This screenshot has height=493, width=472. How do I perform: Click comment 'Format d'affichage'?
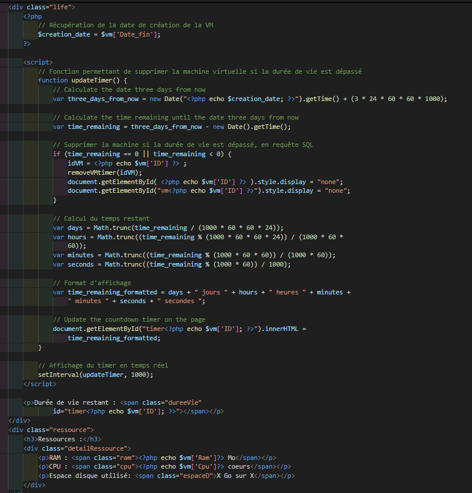click(92, 283)
